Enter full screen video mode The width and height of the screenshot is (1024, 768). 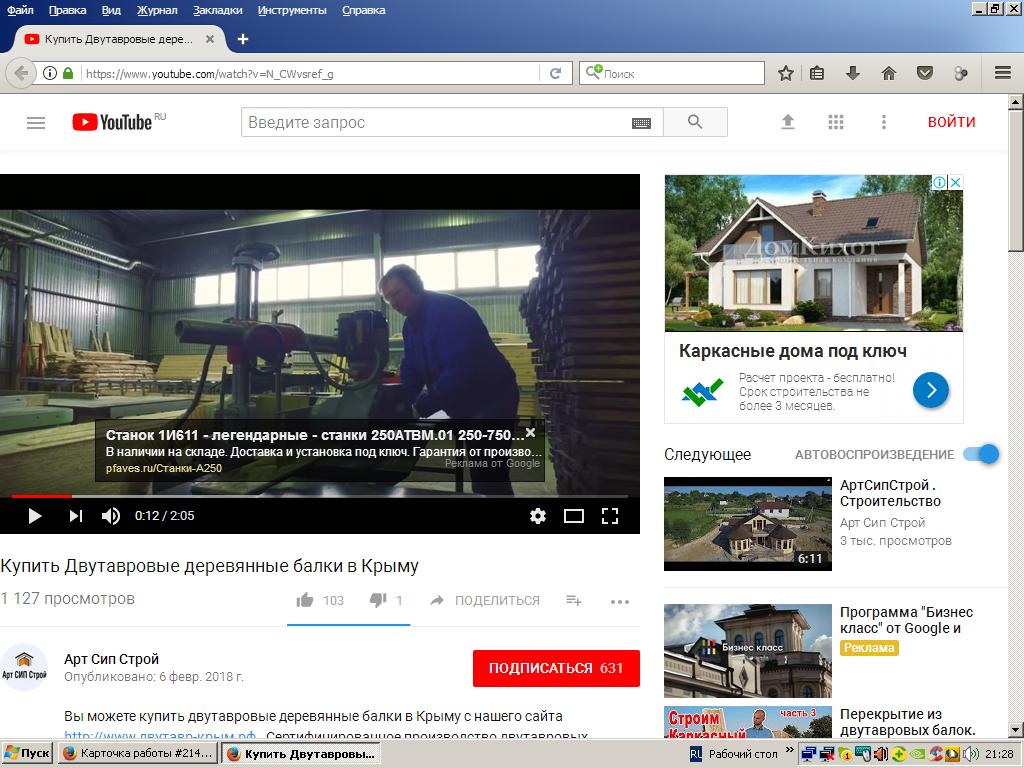tap(610, 516)
